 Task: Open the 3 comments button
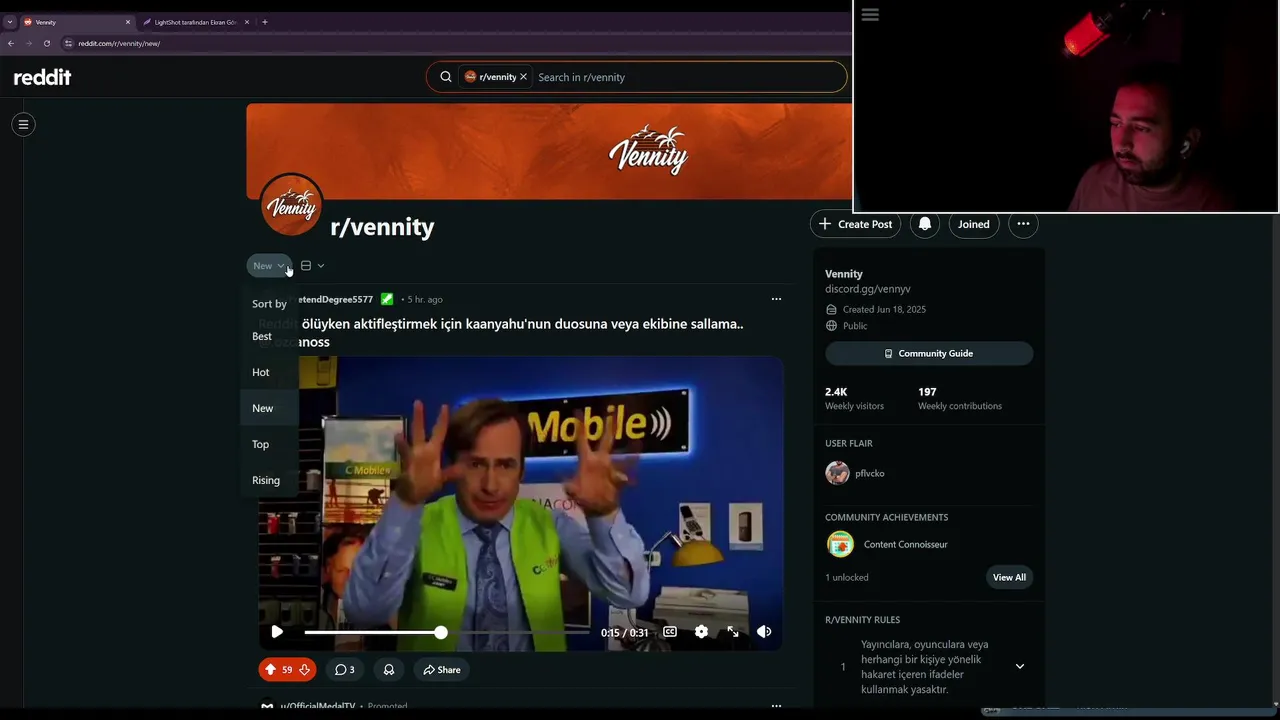344,670
